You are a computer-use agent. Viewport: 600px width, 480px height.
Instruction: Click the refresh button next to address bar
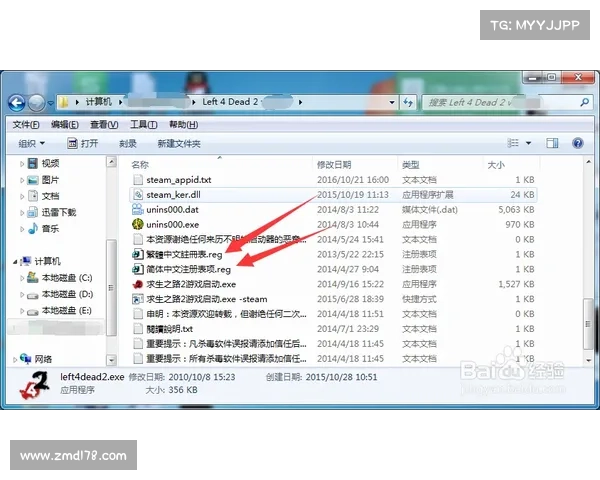pyautogui.click(x=408, y=102)
